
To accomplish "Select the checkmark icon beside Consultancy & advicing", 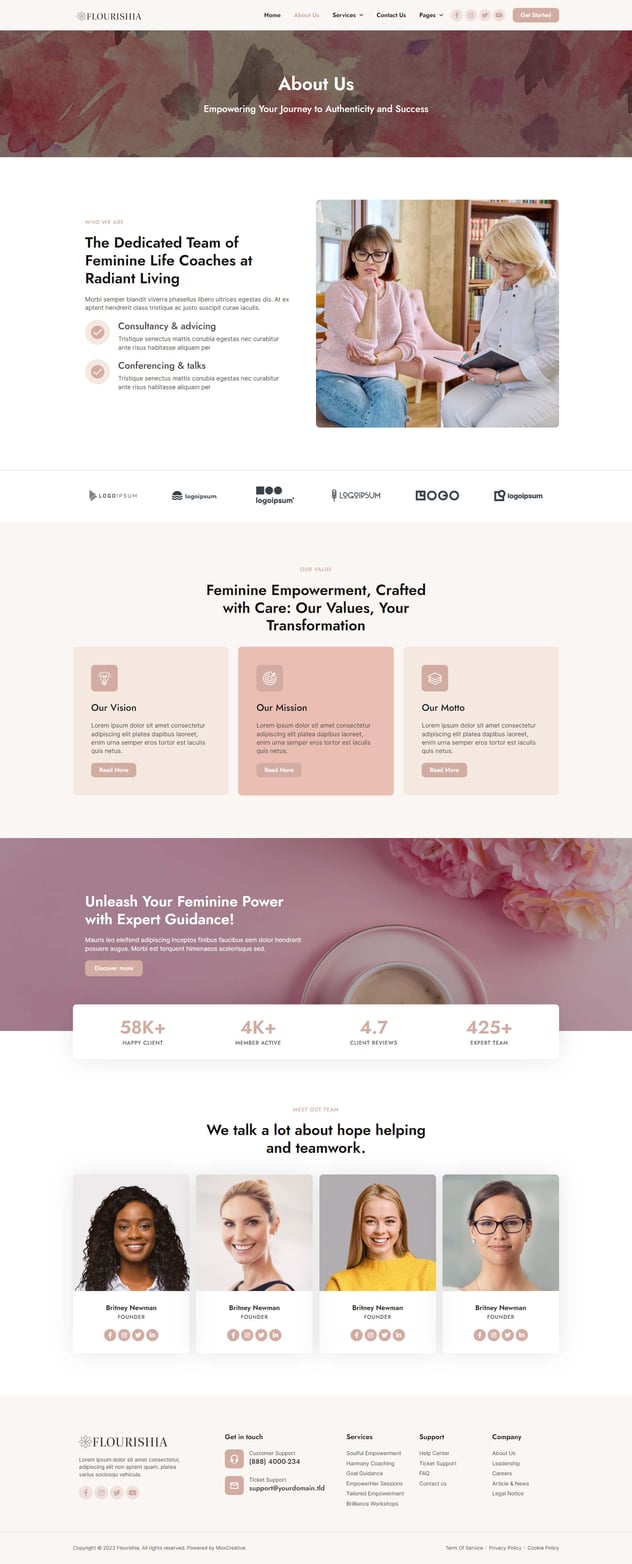I will point(97,333).
